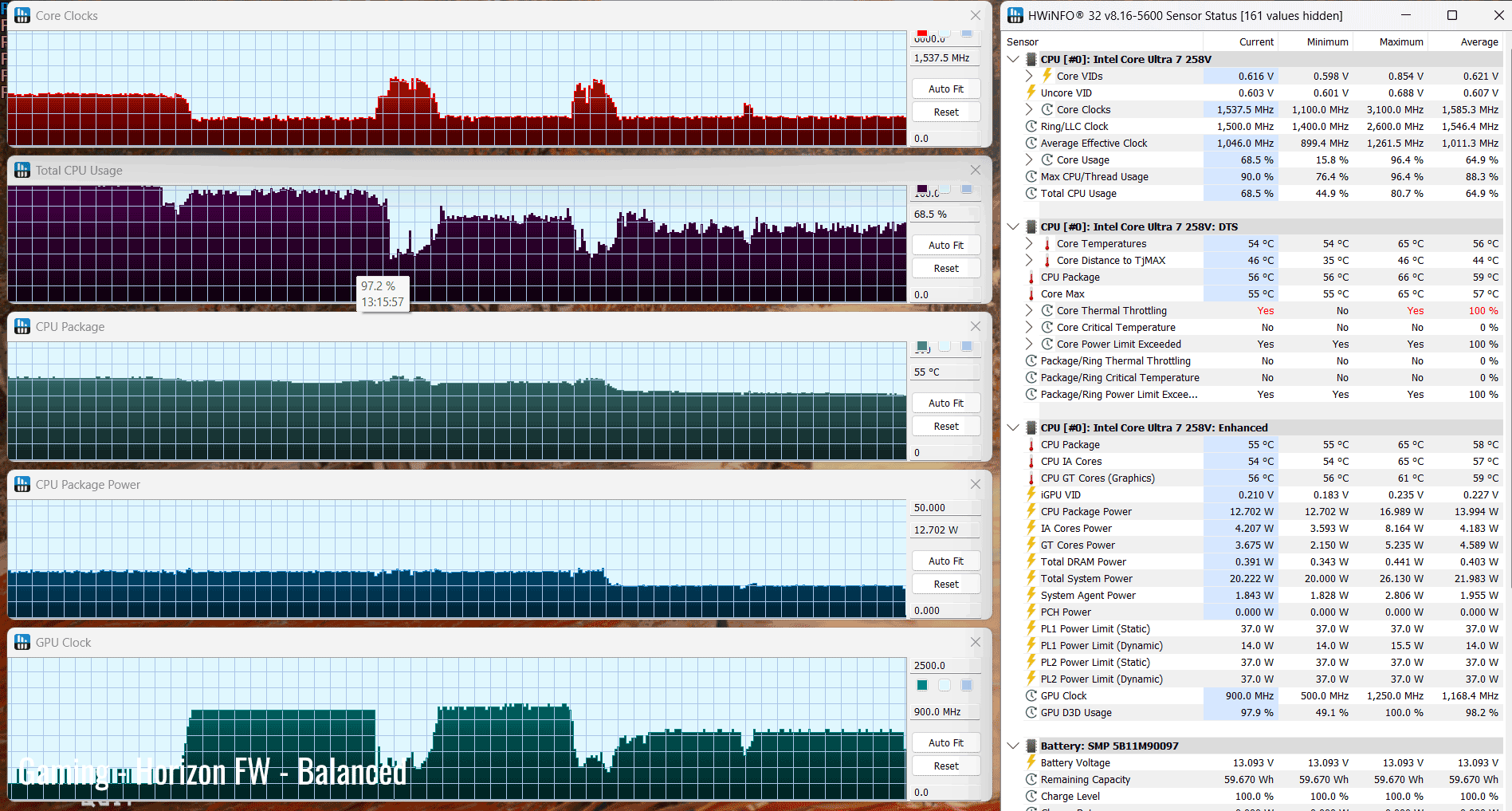Open the teal color swatch in GPU Clock graph
Screen dimensions: 1512x811
pos(922,685)
